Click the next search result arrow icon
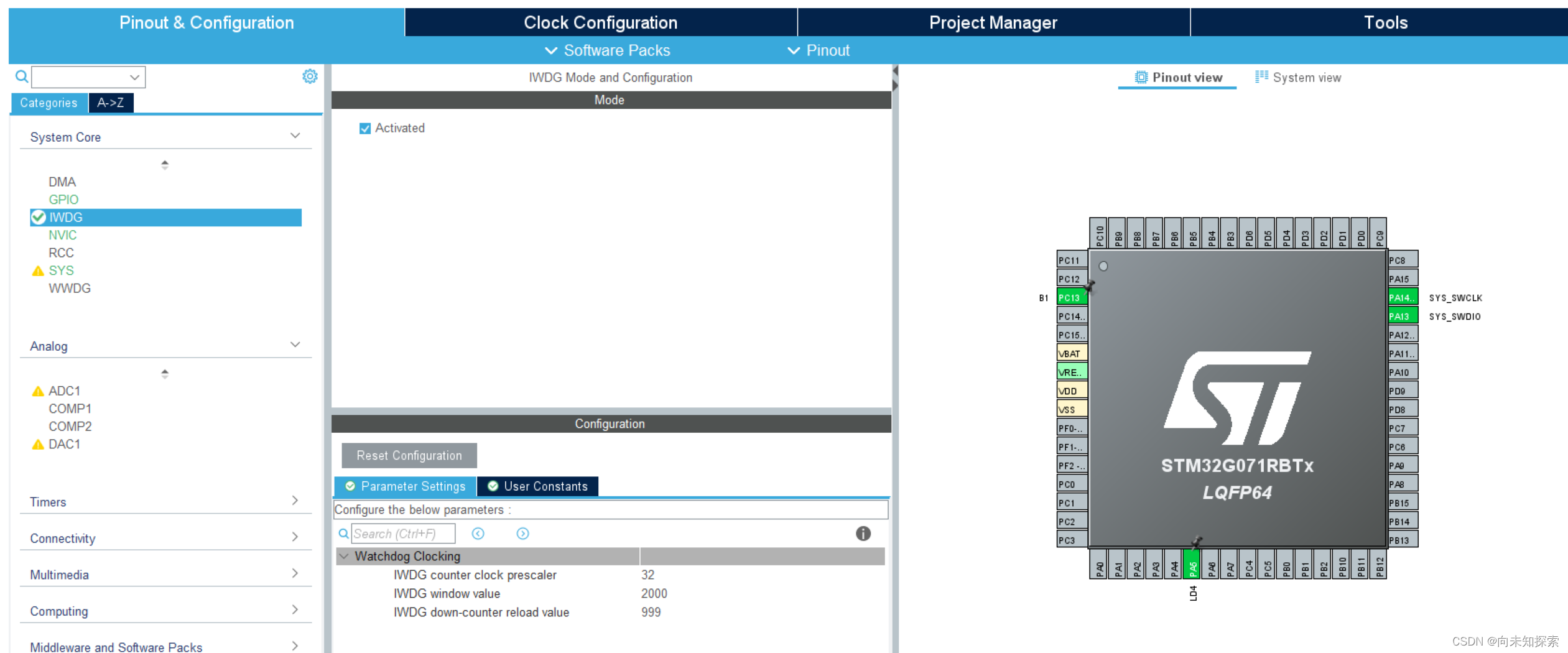The height and width of the screenshot is (653, 1568). tap(522, 534)
